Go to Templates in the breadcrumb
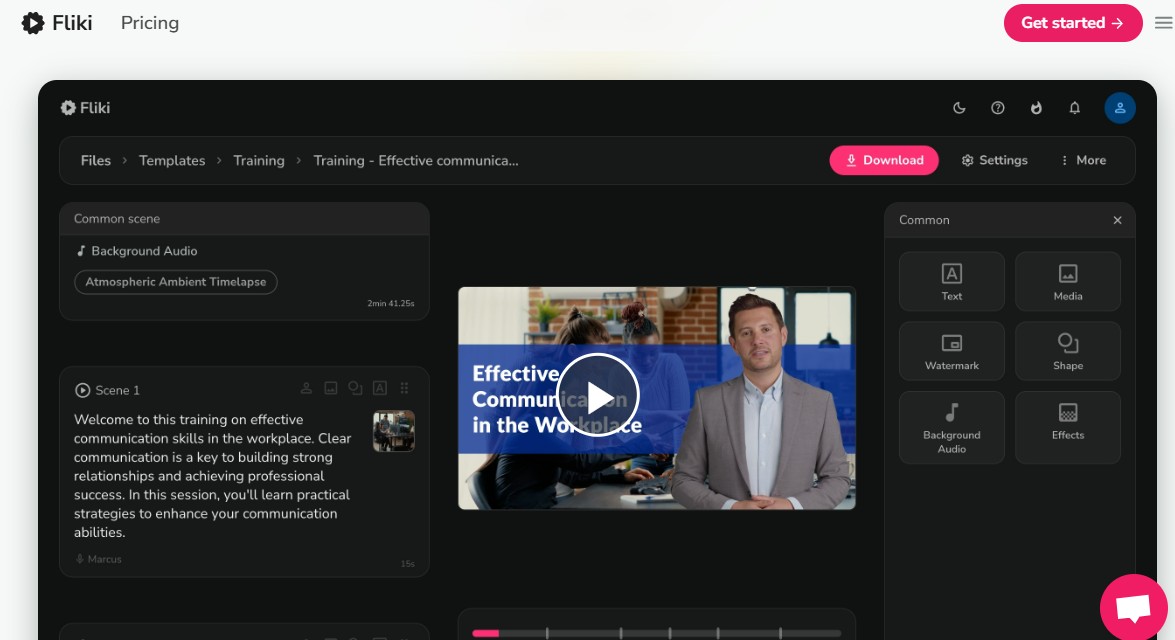 (172, 160)
